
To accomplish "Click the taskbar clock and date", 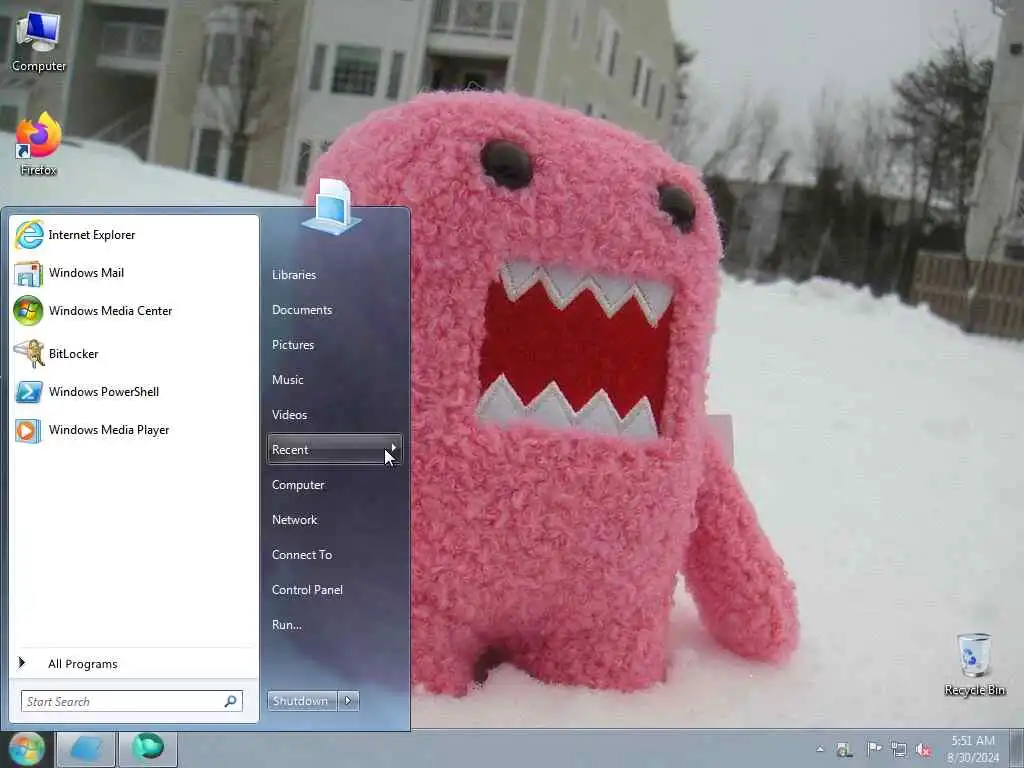I will pyautogui.click(x=972, y=749).
